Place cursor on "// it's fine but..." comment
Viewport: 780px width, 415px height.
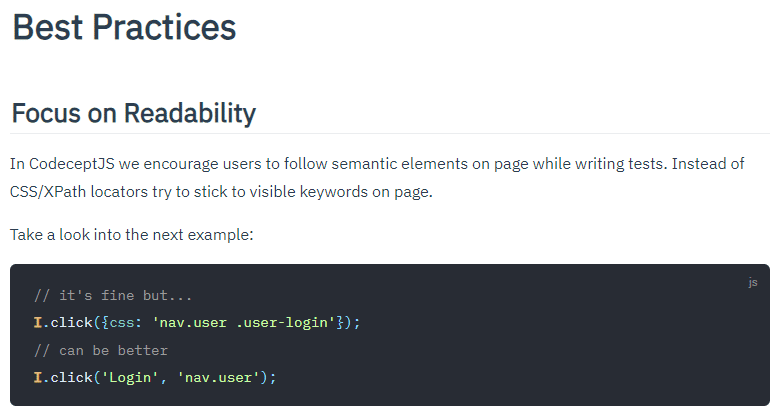[113, 296]
